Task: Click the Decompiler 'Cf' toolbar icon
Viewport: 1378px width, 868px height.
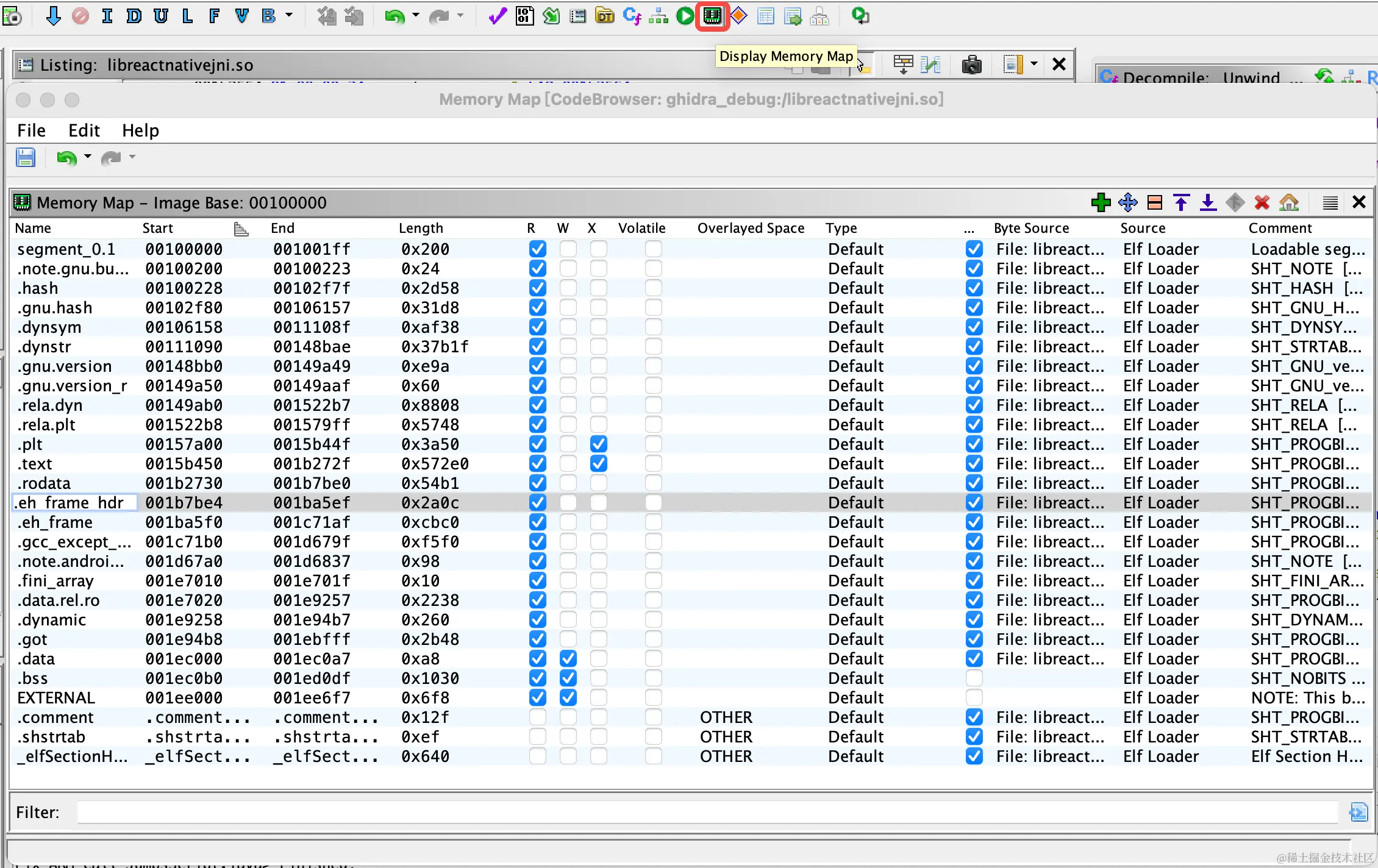Action: coord(632,16)
